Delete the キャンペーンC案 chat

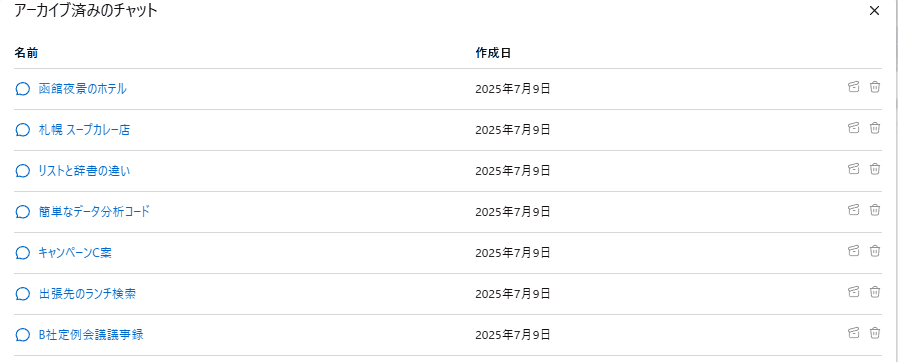tap(875, 251)
